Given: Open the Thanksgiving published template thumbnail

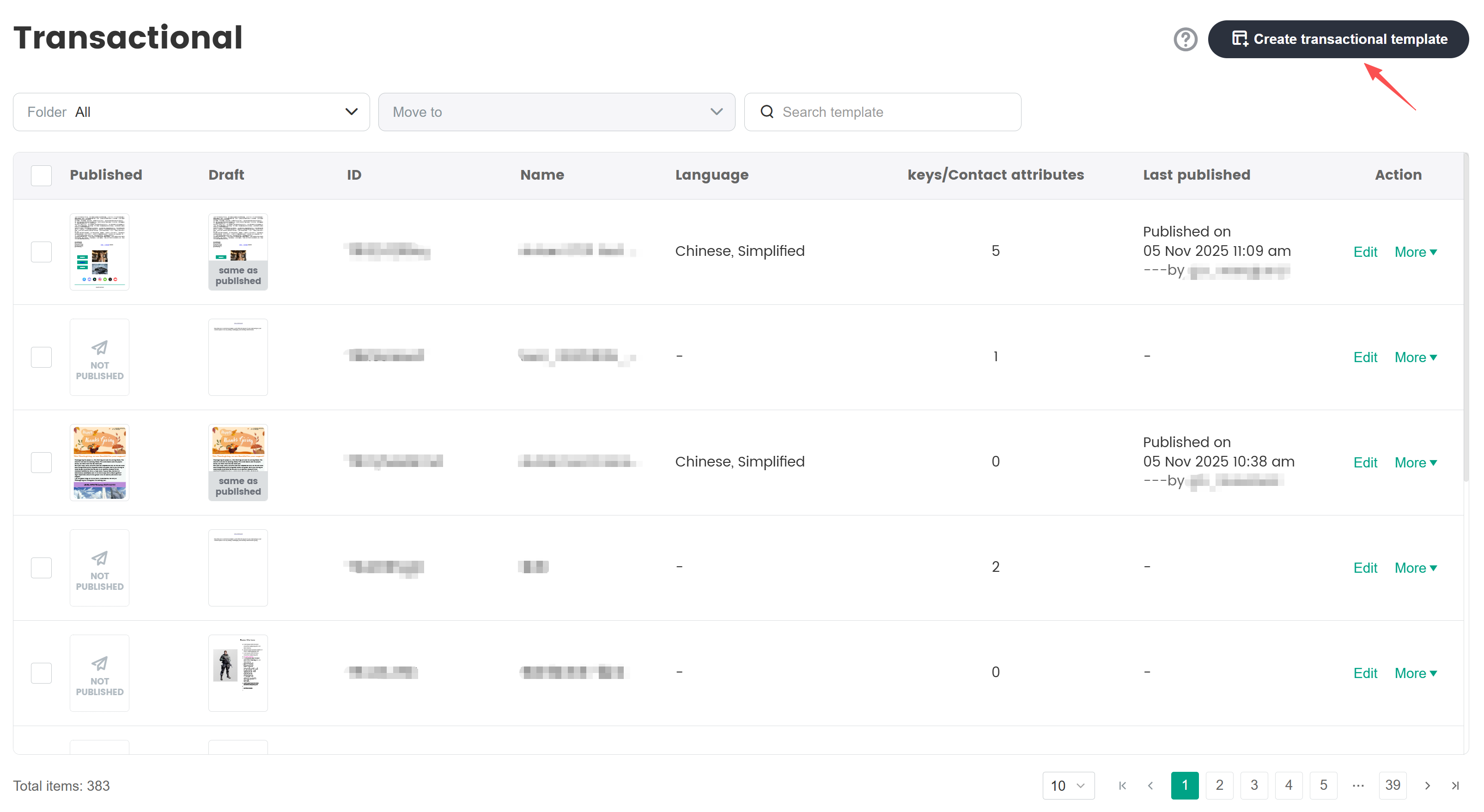Looking at the screenshot, I should [99, 462].
